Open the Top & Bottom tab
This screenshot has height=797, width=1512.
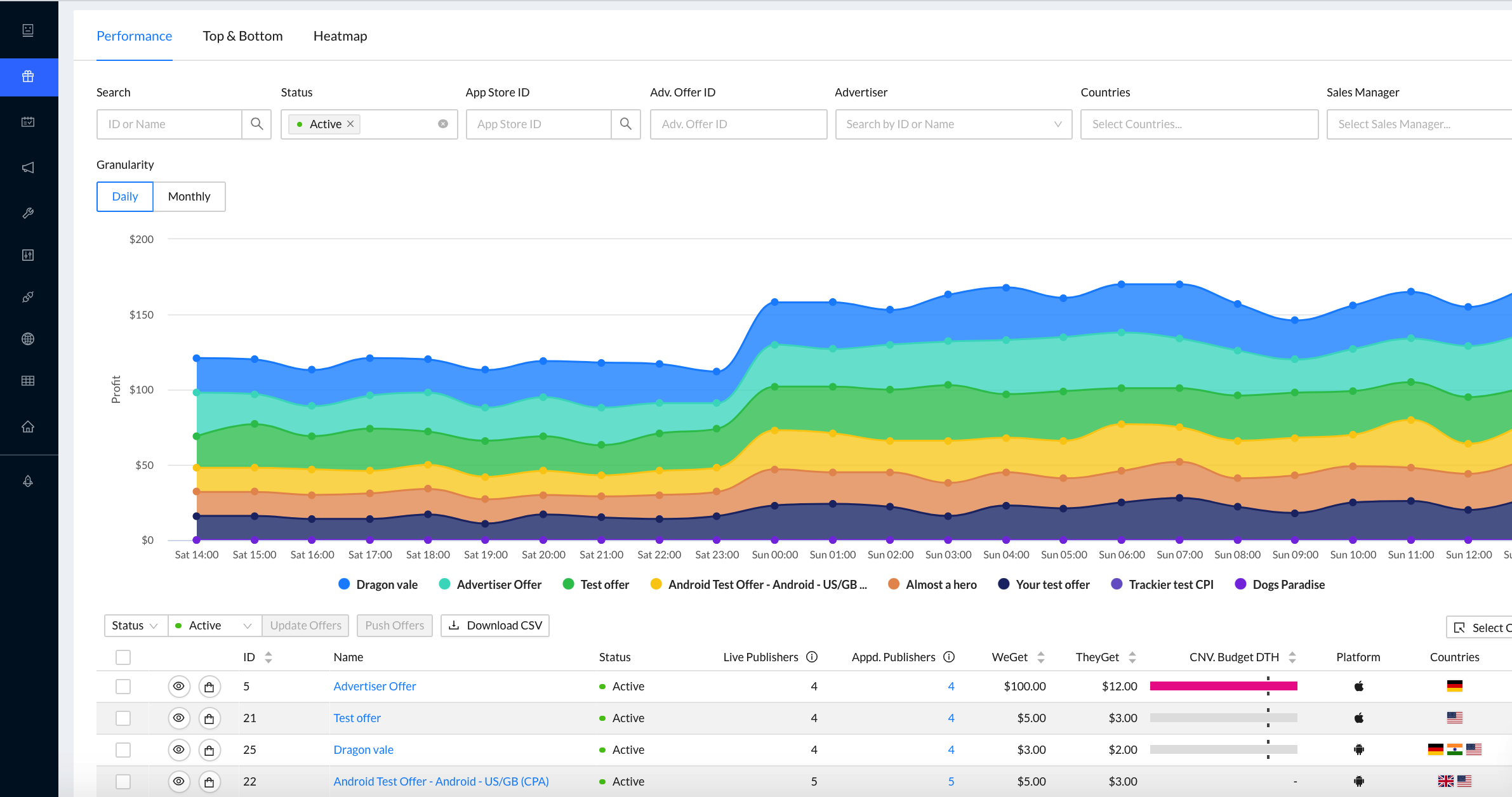pyautogui.click(x=242, y=36)
